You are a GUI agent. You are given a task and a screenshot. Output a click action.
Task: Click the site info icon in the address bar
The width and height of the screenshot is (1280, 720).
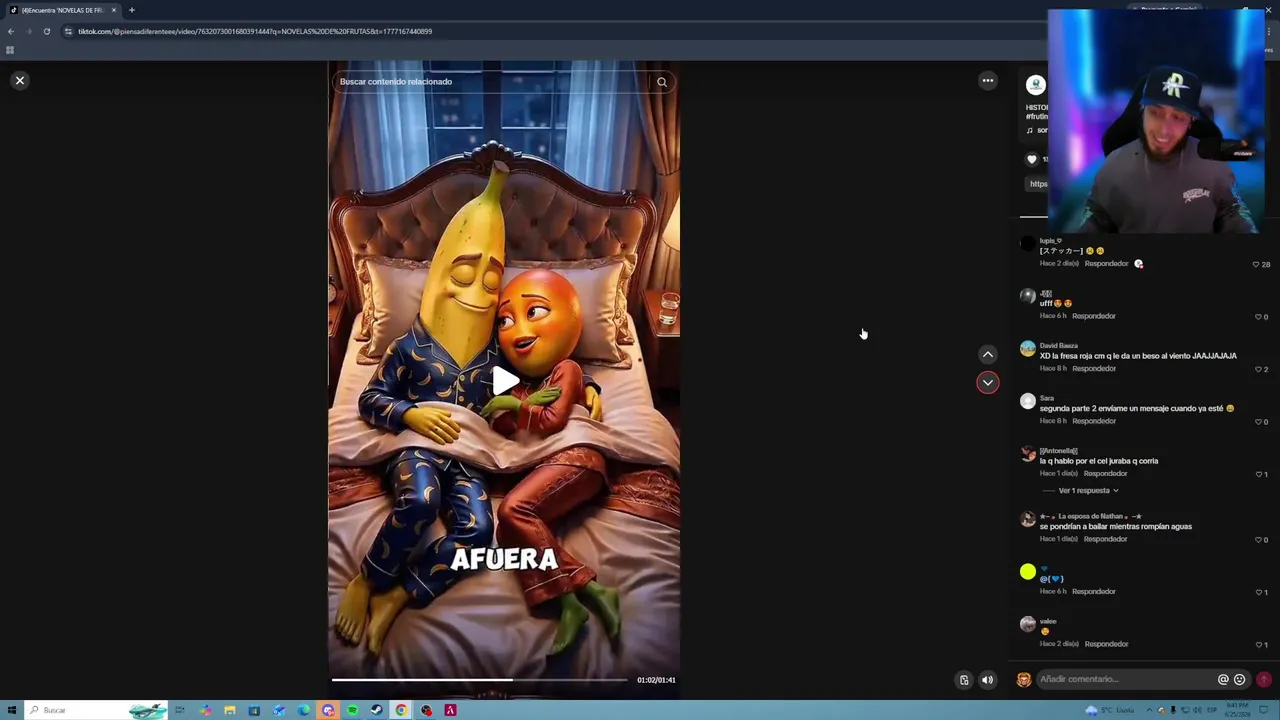click(68, 31)
